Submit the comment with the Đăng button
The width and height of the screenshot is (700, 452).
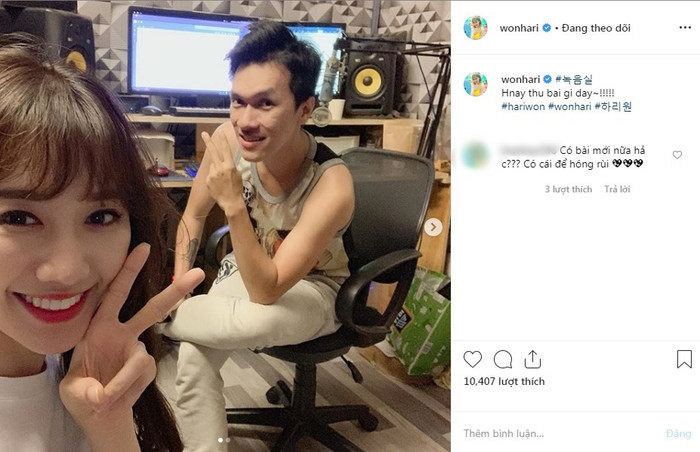[x=678, y=433]
